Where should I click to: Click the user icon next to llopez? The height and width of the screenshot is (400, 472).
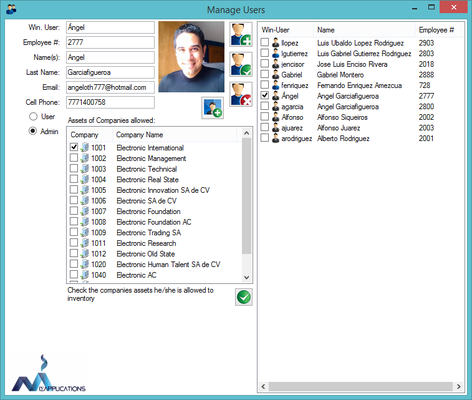coord(276,43)
